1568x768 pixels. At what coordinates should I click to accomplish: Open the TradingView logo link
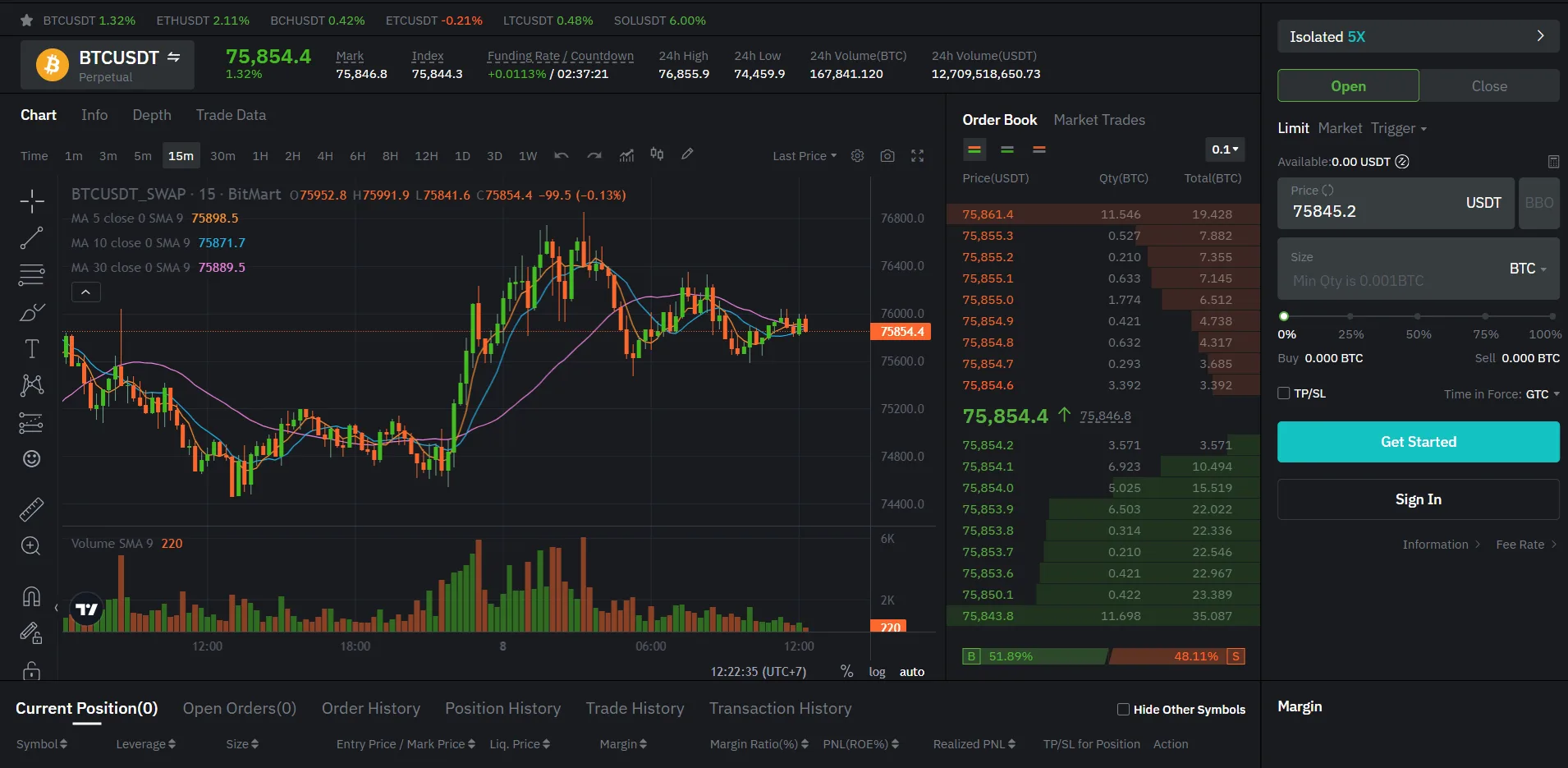(86, 609)
